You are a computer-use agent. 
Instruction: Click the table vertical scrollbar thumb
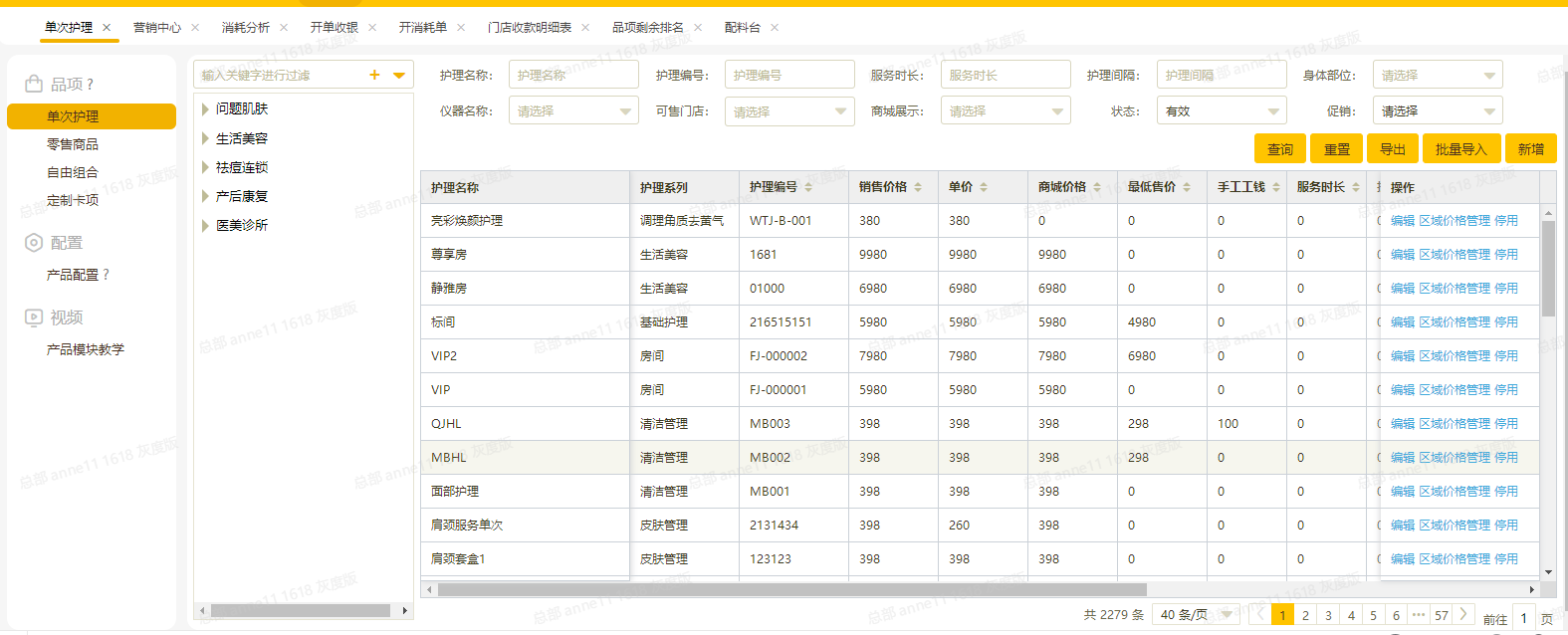[1548, 268]
